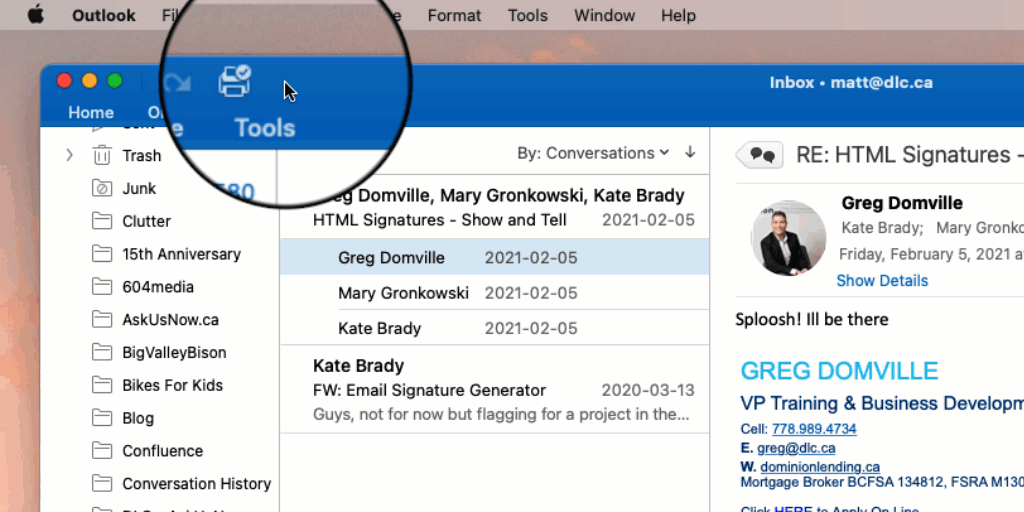Viewport: 1024px width, 512px height.
Task: Select the Trash folder
Action: pos(141,155)
